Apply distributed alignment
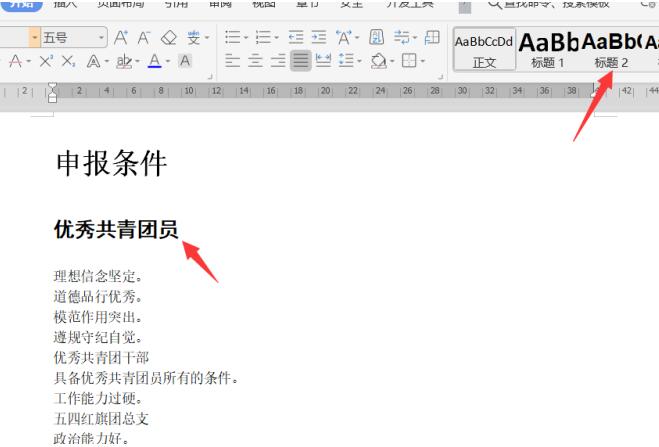This screenshot has height=447, width=659. pos(323,60)
